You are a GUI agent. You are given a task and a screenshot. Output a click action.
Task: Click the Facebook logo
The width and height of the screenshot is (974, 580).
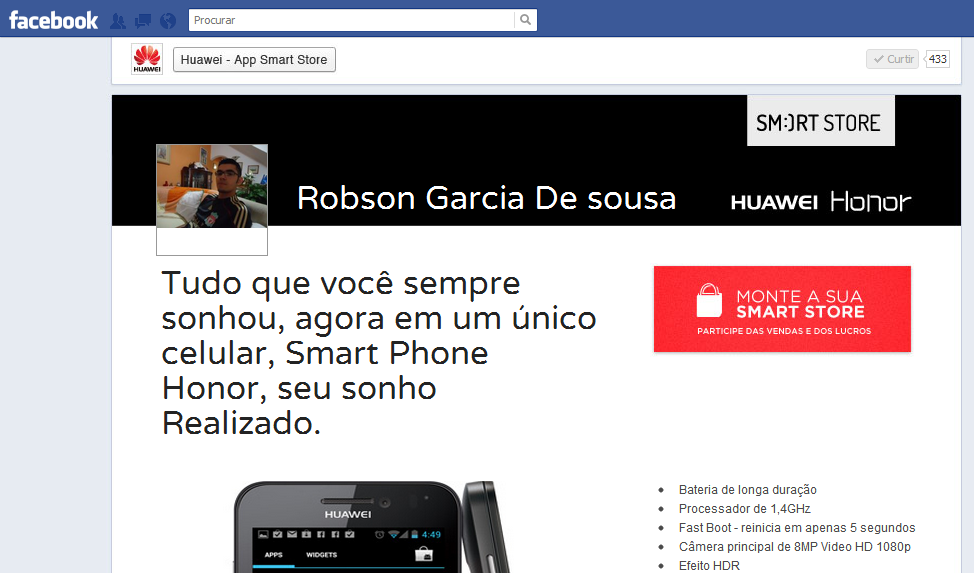pos(53,20)
